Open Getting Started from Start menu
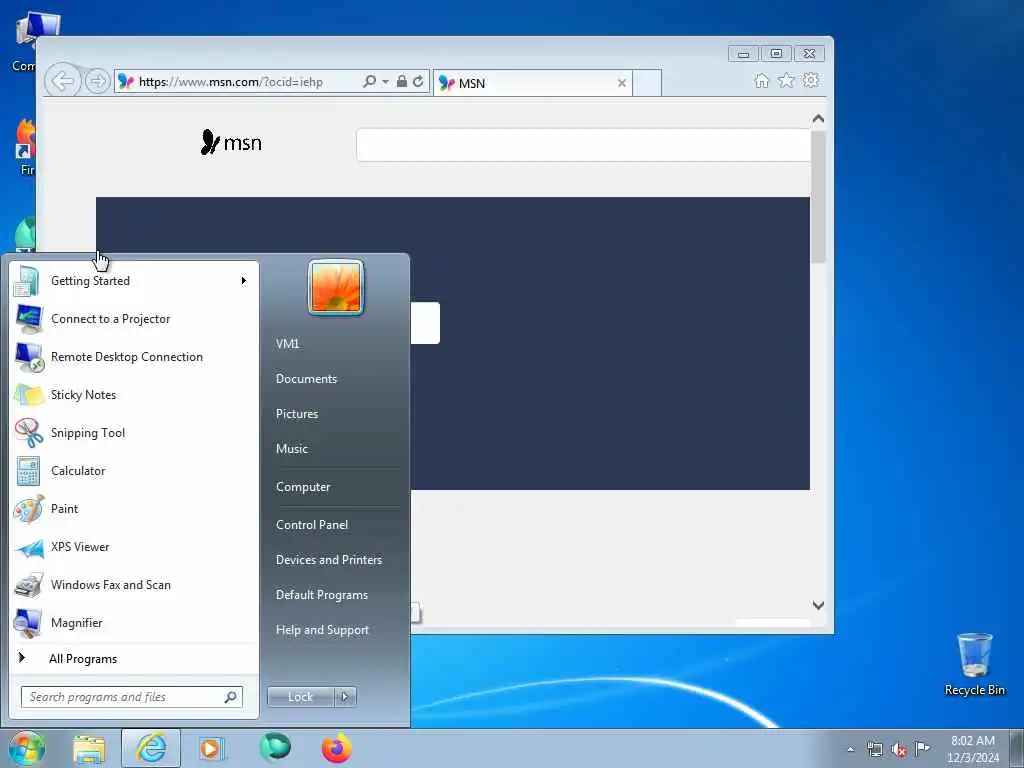This screenshot has height=768, width=1024. [x=134, y=281]
